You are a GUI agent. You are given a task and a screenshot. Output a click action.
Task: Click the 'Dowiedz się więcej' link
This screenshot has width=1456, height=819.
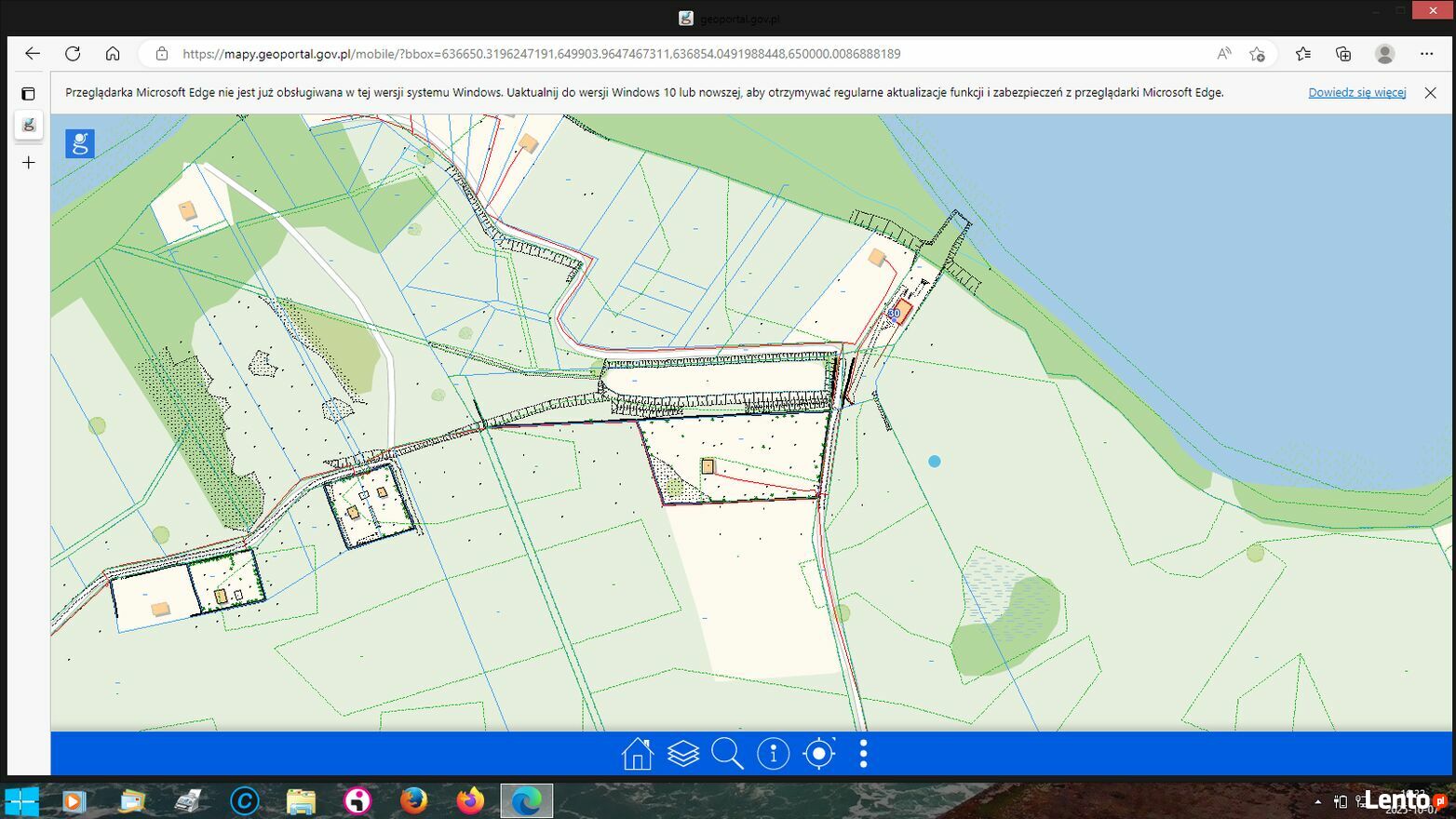(x=1356, y=92)
